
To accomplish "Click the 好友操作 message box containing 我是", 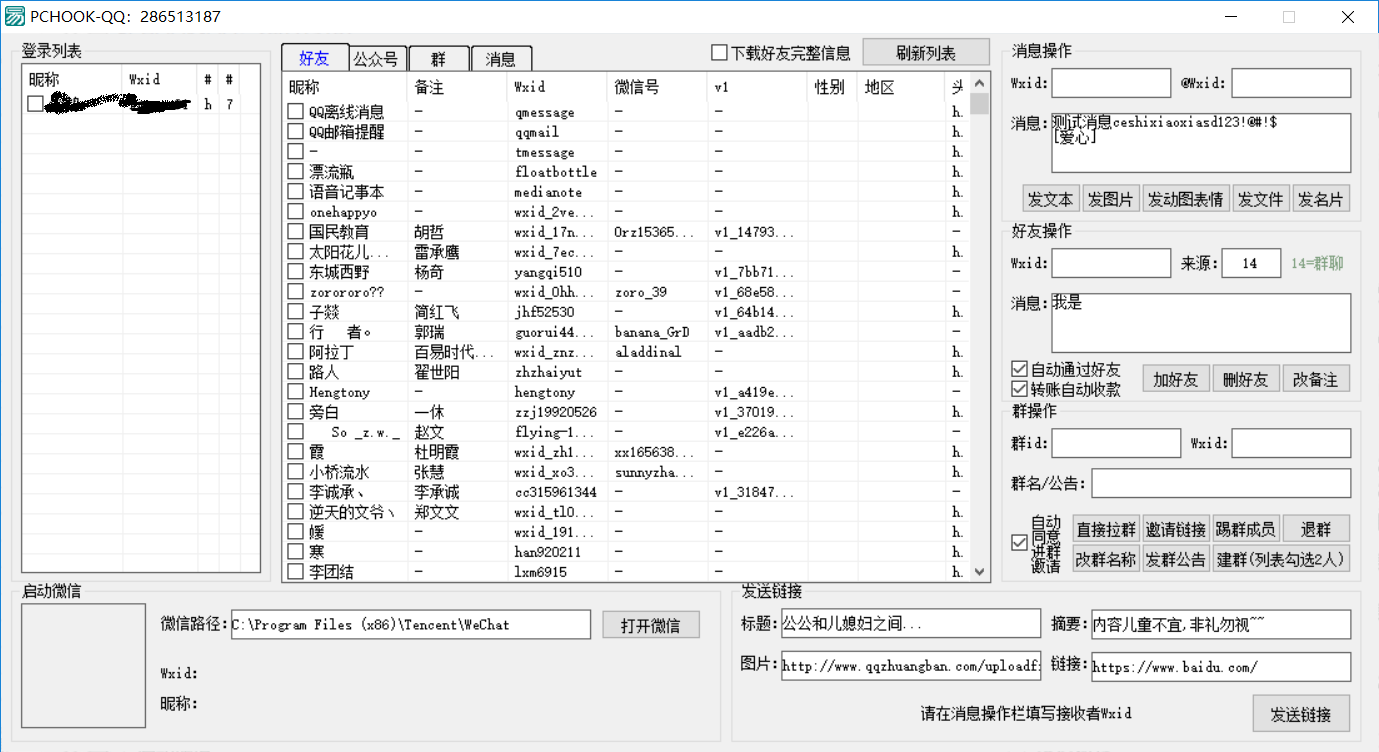I will [1201, 323].
